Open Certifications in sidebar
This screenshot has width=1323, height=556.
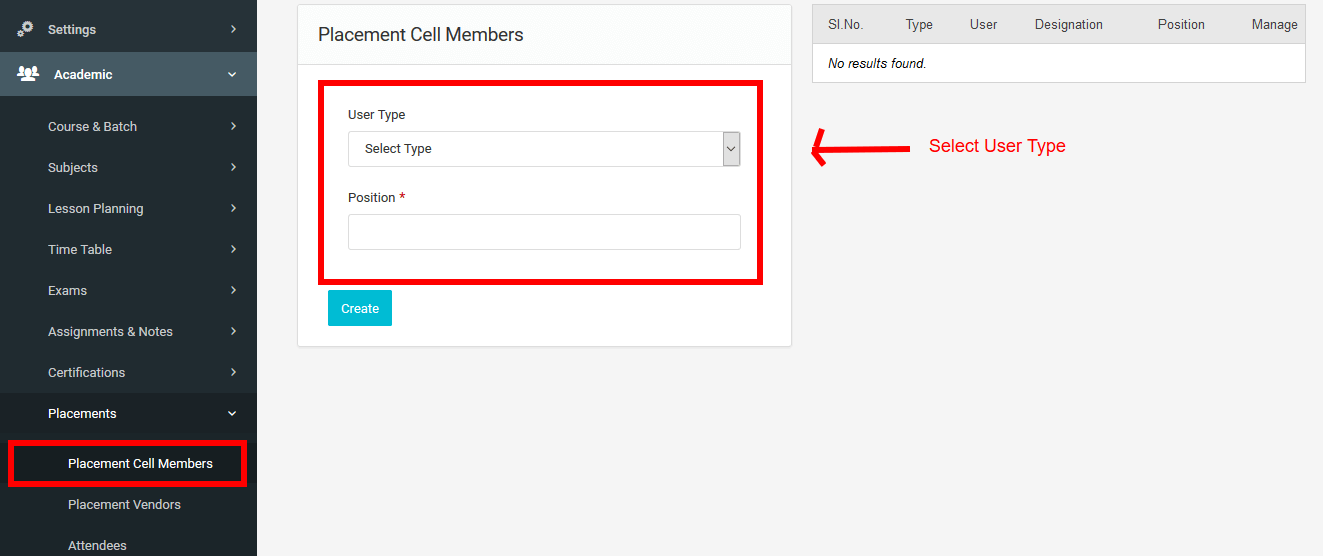[x=87, y=372]
